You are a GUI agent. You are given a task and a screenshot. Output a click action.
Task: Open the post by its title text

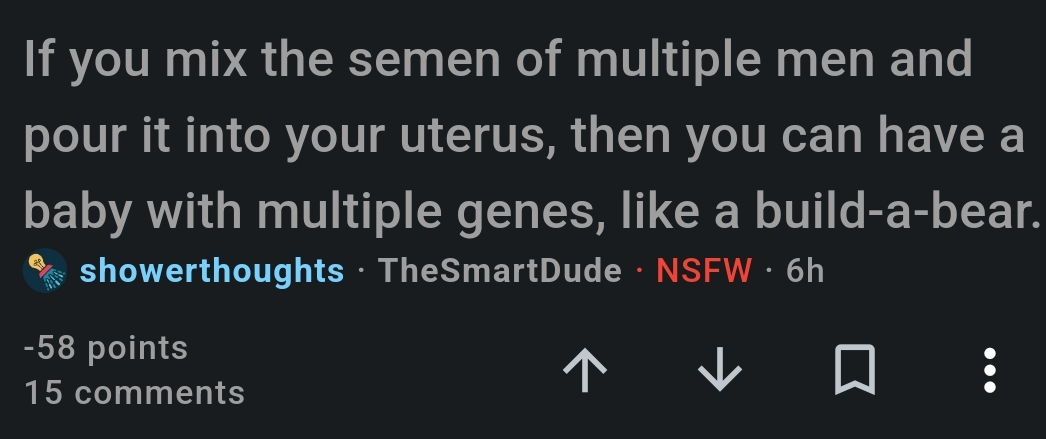coord(532,135)
